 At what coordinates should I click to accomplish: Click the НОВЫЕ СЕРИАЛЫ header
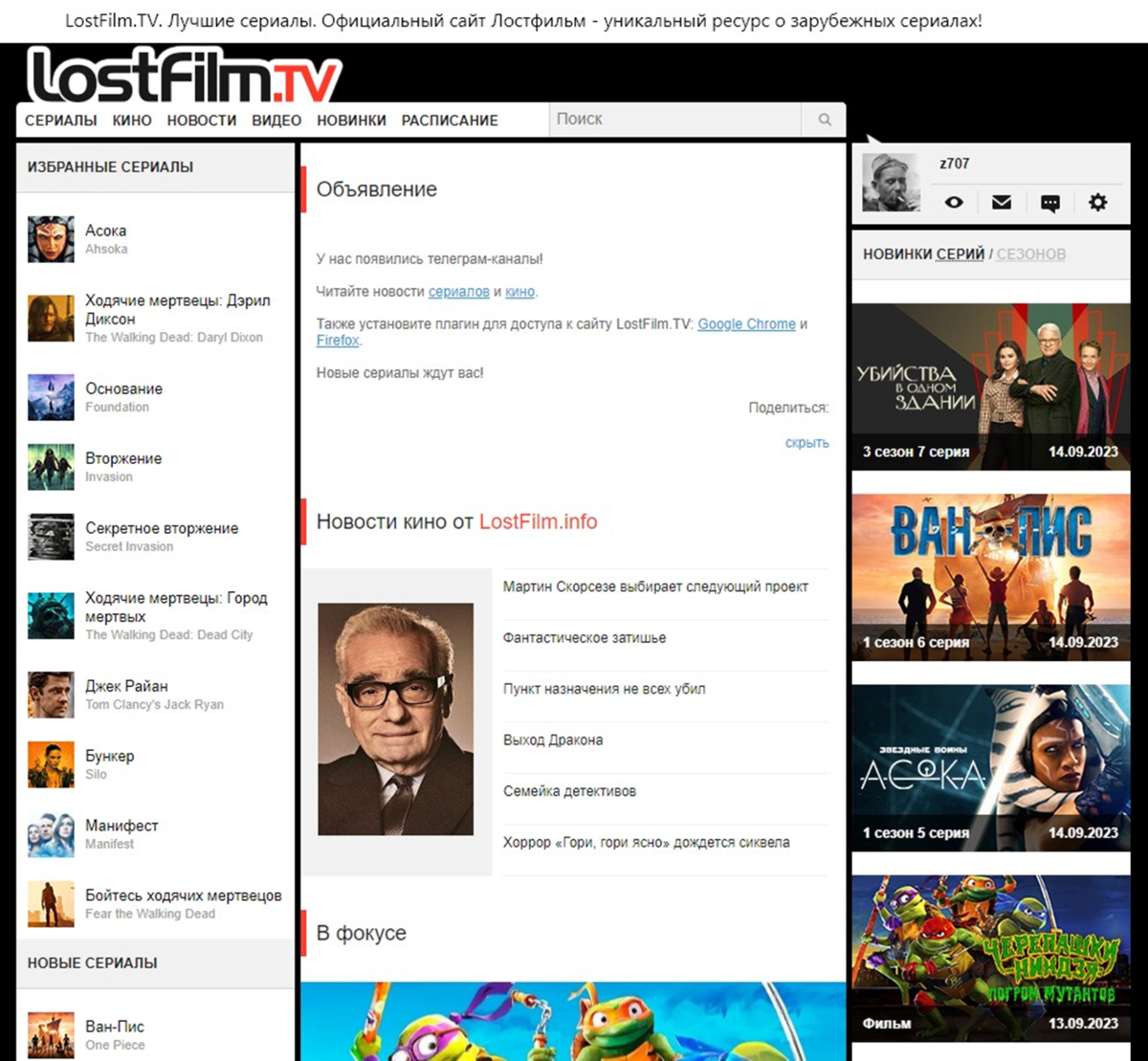point(93,962)
